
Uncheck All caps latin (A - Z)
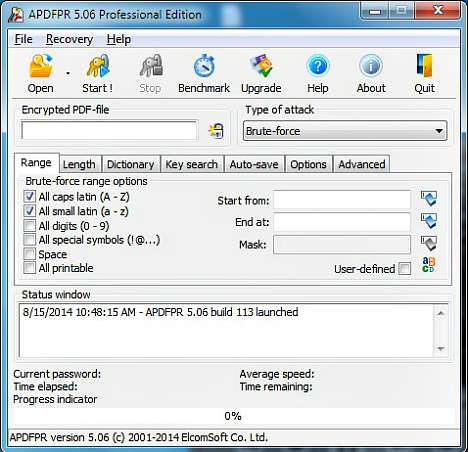click(x=29, y=196)
